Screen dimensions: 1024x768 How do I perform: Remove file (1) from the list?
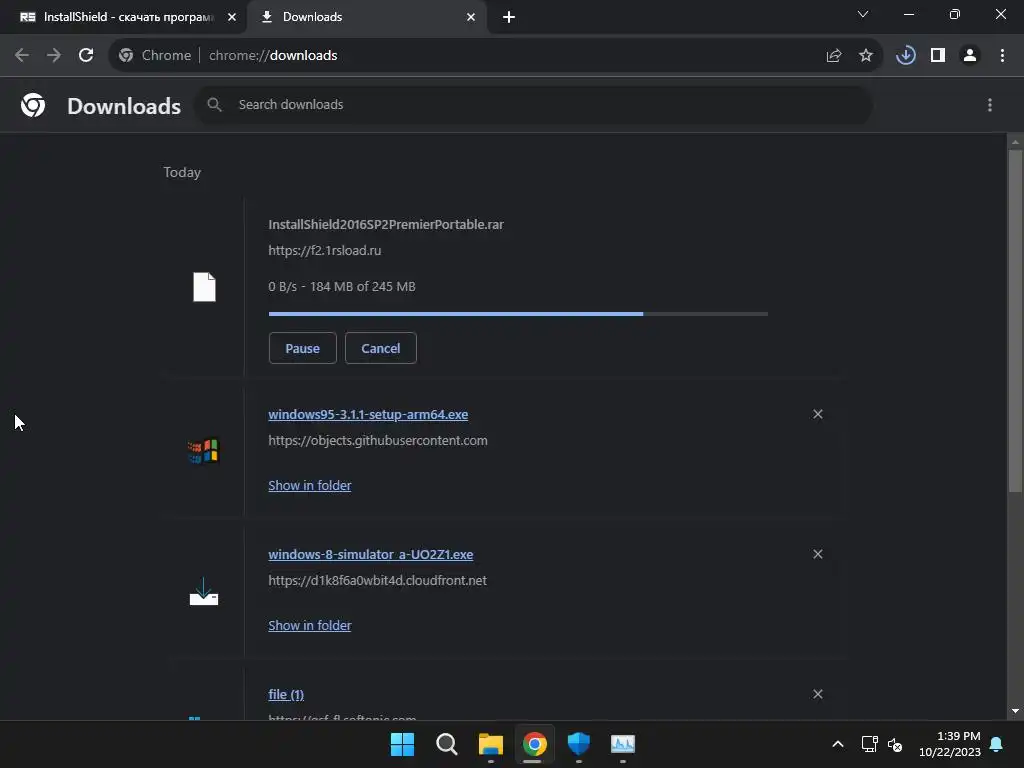[x=818, y=694]
